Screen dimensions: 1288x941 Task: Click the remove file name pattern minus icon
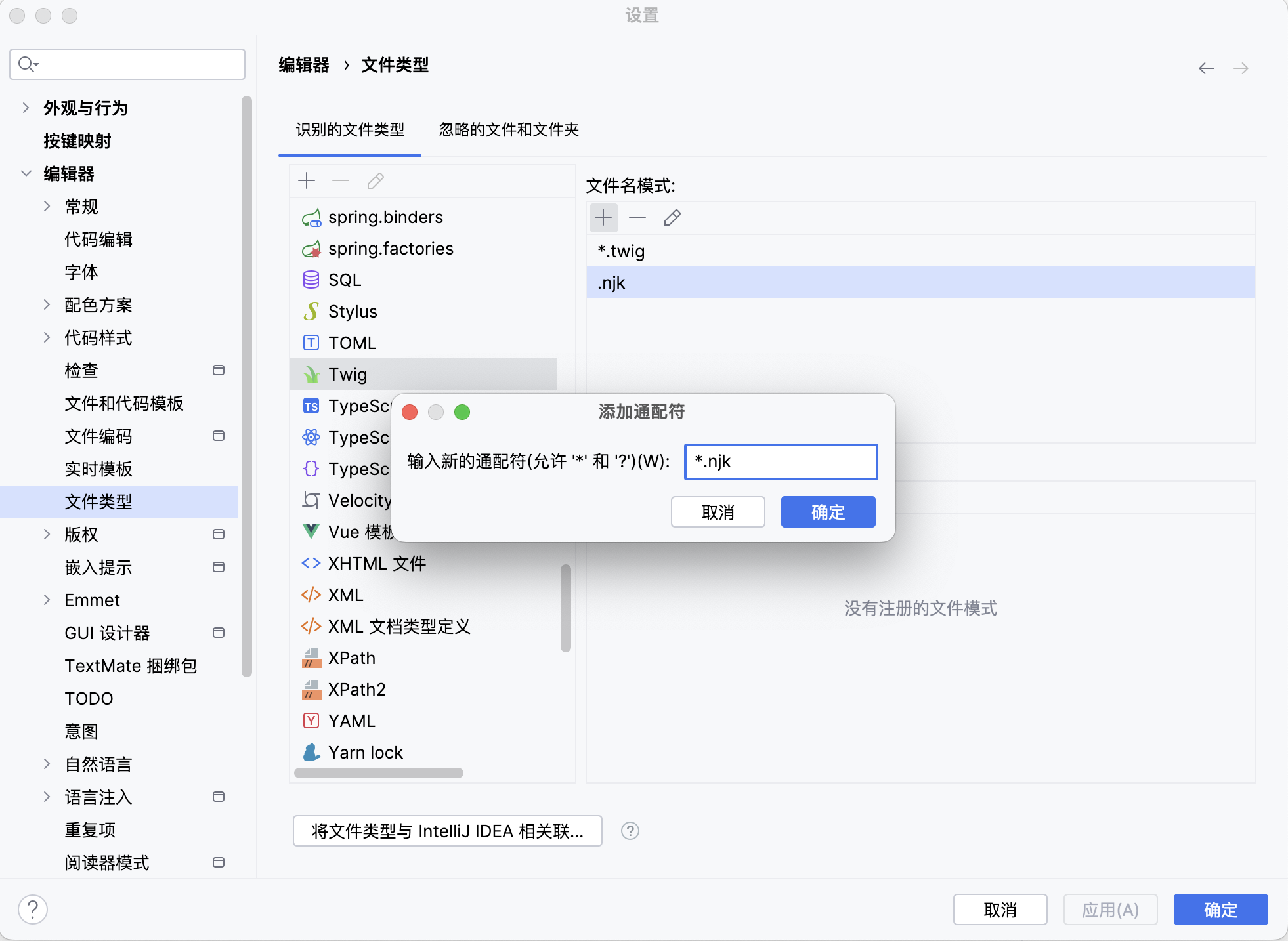[x=637, y=217]
